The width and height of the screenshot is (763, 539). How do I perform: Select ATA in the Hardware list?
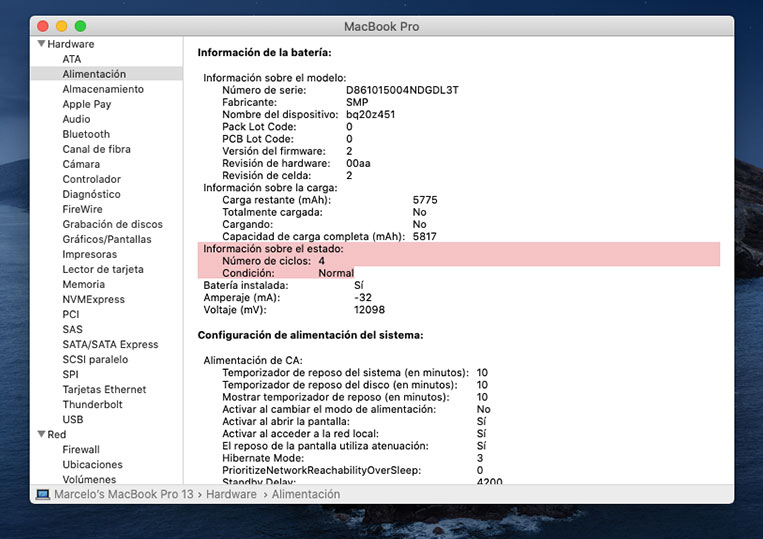(72, 59)
